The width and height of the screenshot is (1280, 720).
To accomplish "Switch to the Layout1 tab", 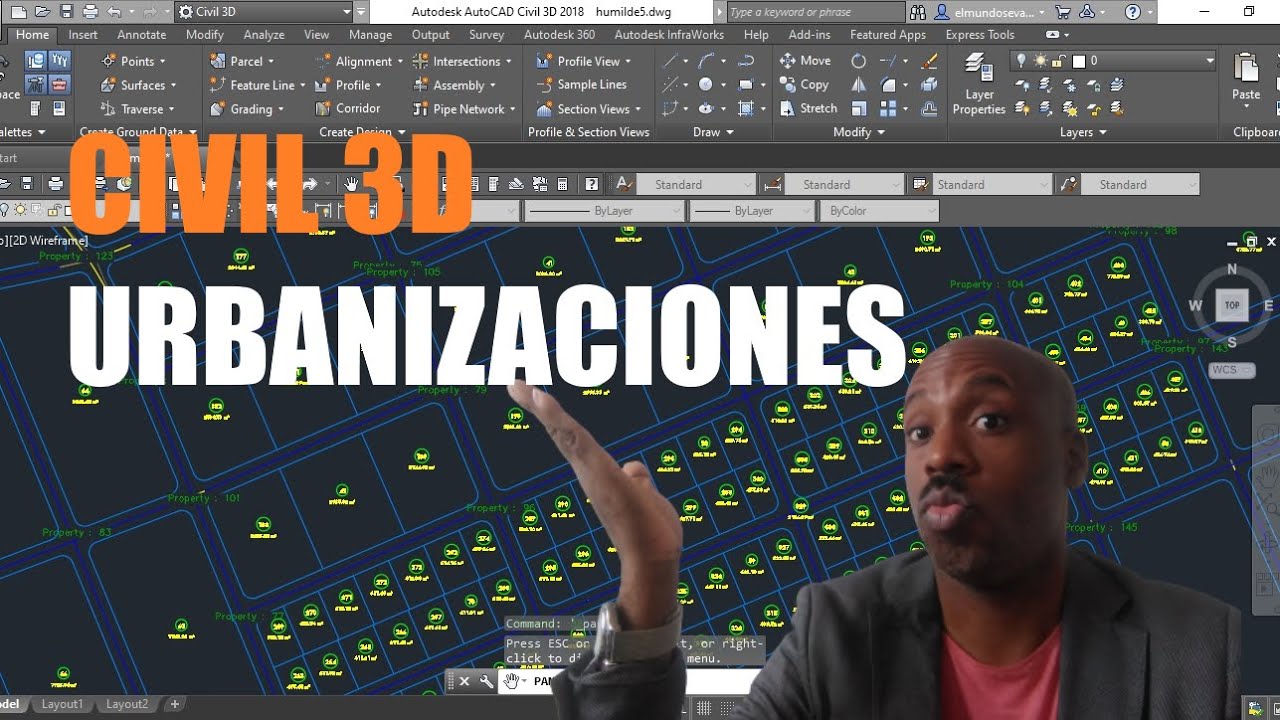I will pyautogui.click(x=62, y=704).
